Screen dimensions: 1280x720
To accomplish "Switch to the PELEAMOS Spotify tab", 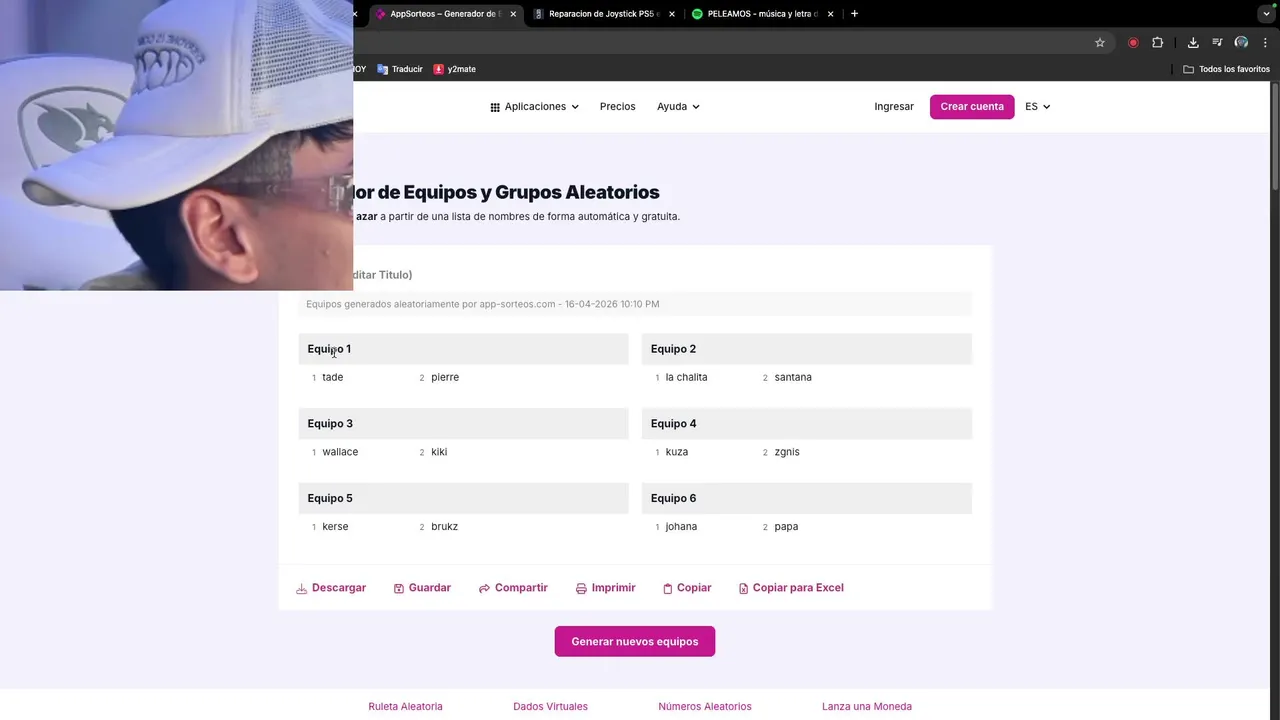I will pyautogui.click(x=763, y=14).
